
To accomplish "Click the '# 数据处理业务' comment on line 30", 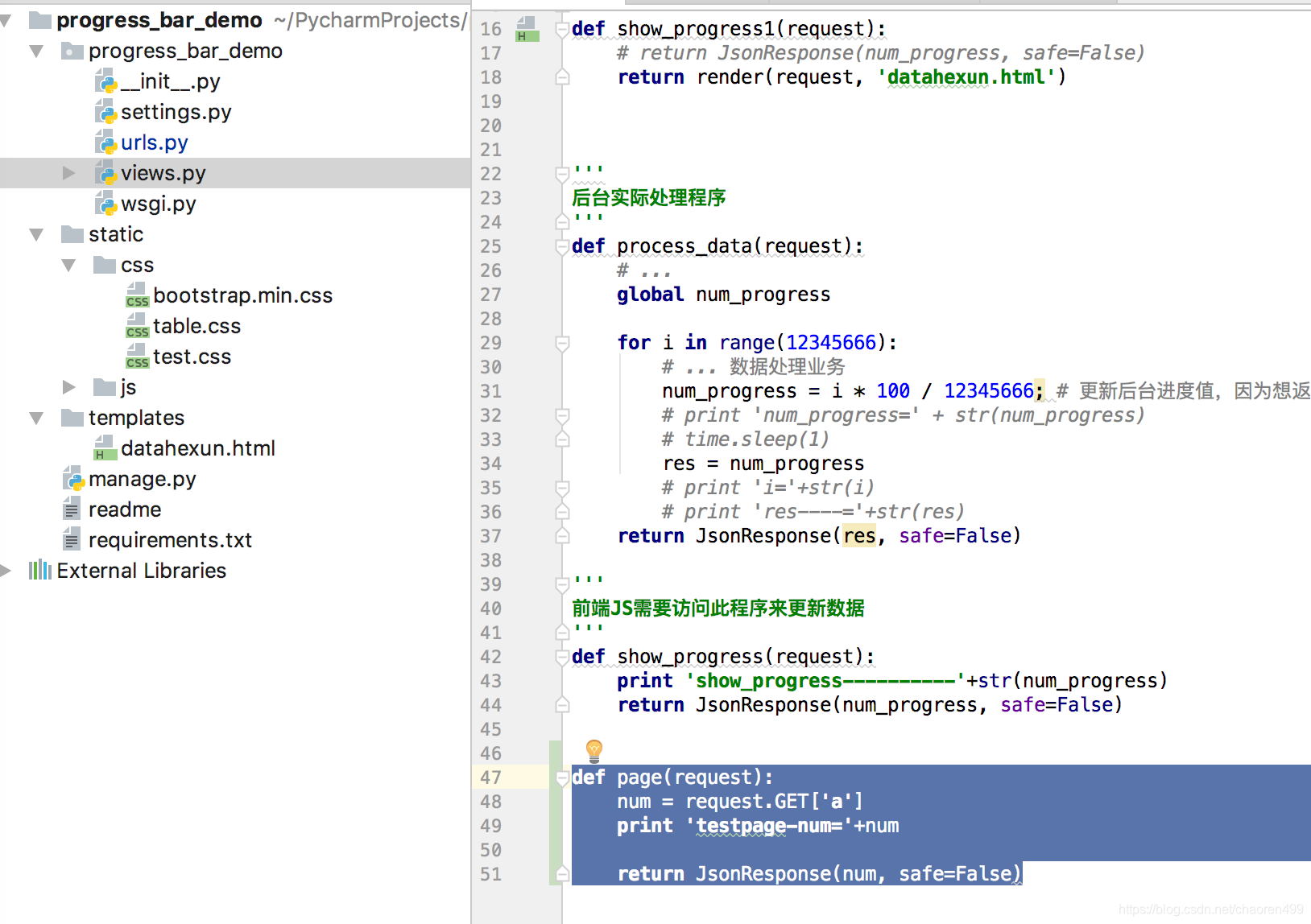I will [x=753, y=367].
